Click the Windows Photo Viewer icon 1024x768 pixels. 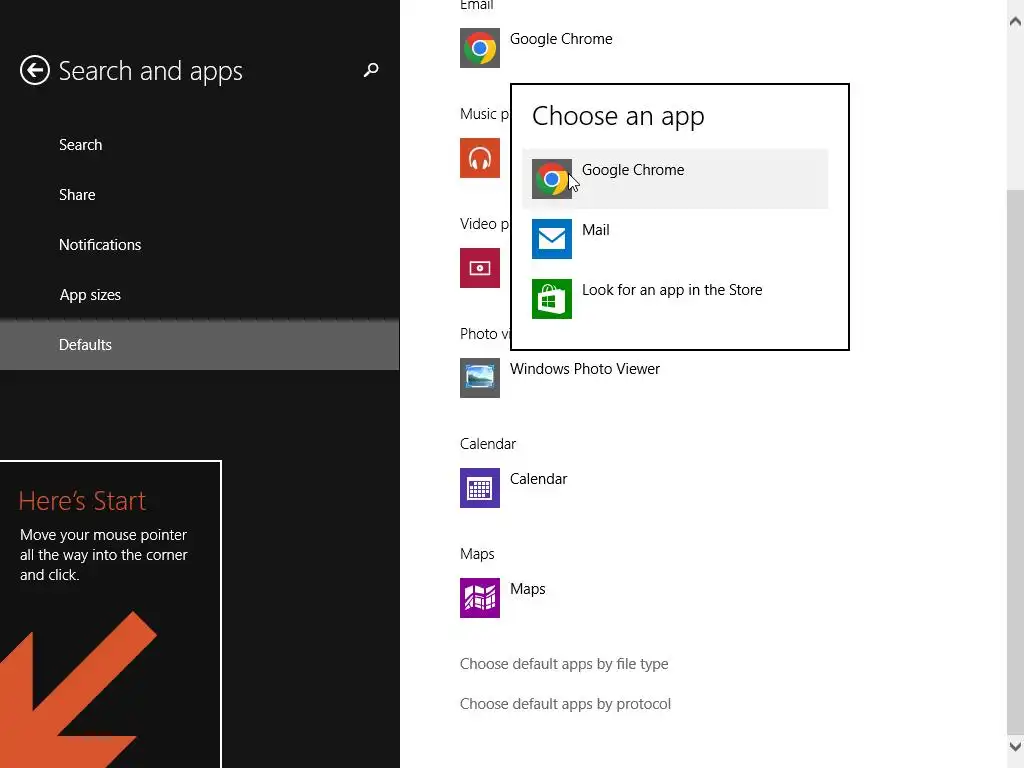479,377
